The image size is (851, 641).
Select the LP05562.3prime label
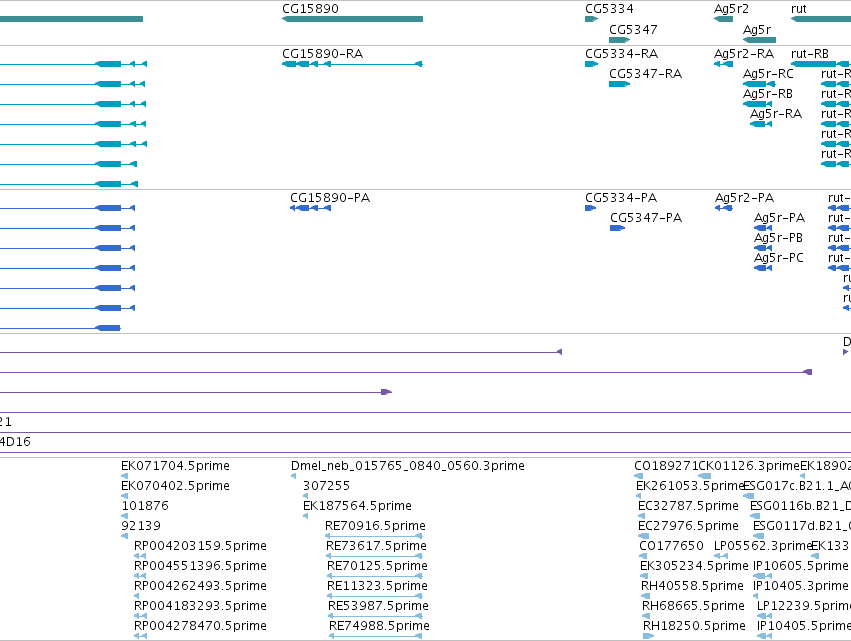[x=763, y=545]
